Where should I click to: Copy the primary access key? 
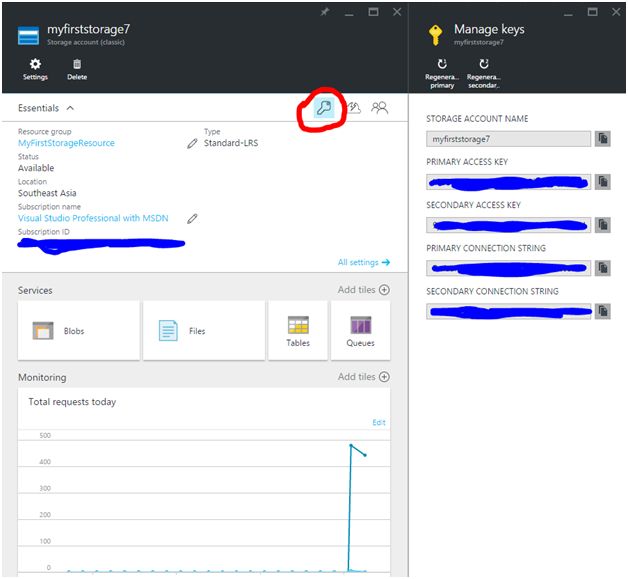click(603, 182)
